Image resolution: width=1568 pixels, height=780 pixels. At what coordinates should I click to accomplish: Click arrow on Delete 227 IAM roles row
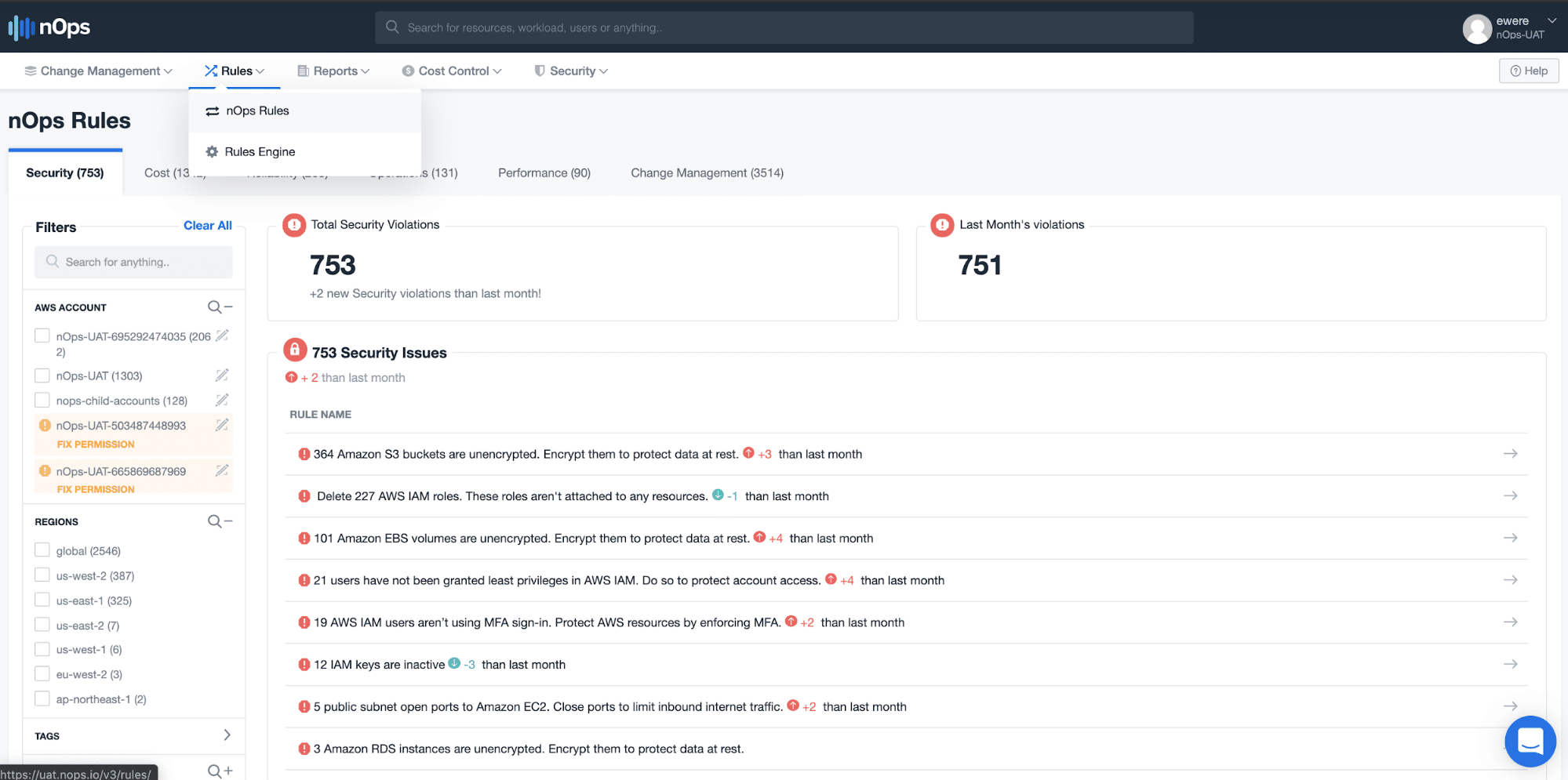[1510, 495]
